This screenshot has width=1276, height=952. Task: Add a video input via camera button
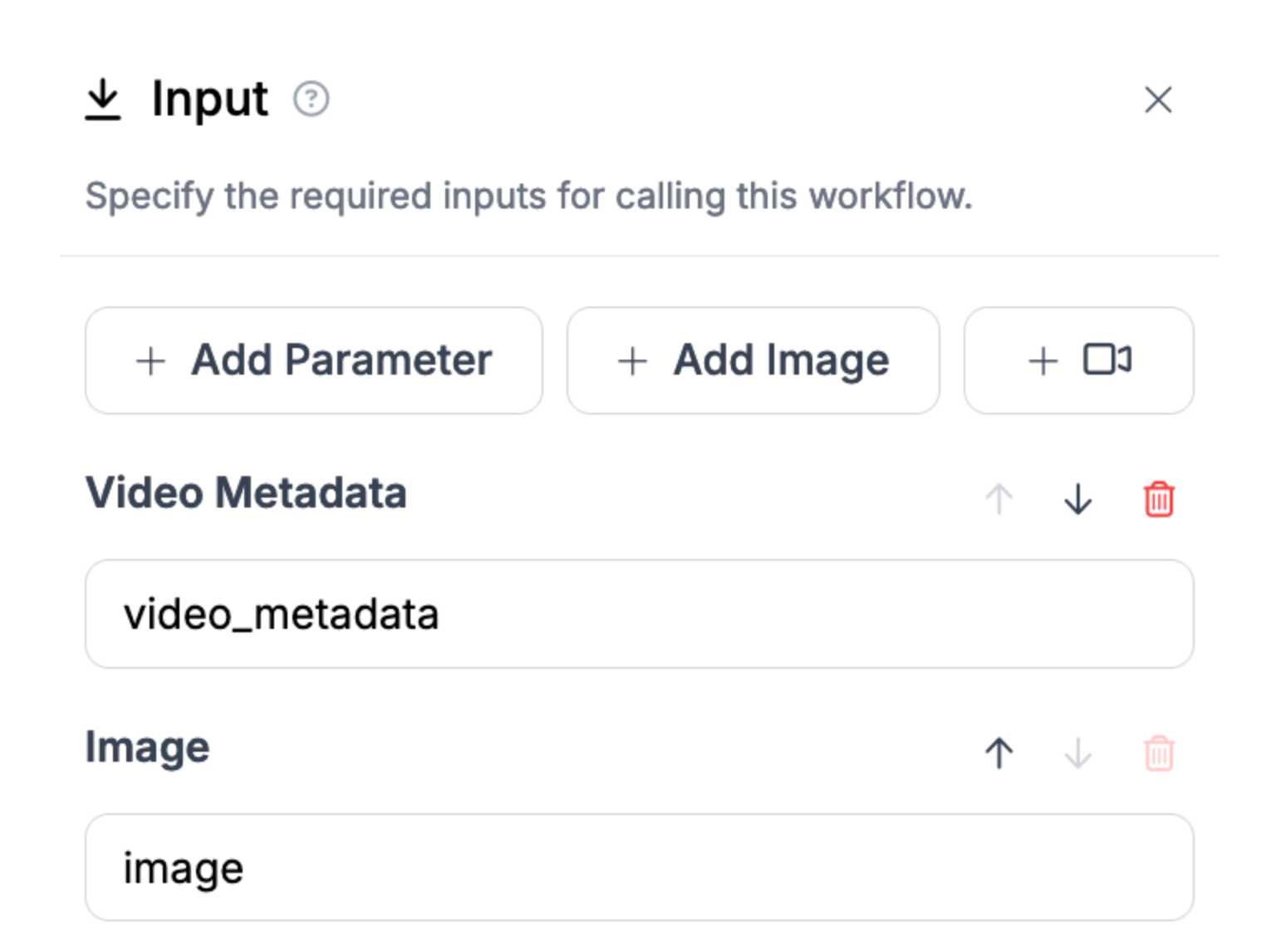point(1078,361)
